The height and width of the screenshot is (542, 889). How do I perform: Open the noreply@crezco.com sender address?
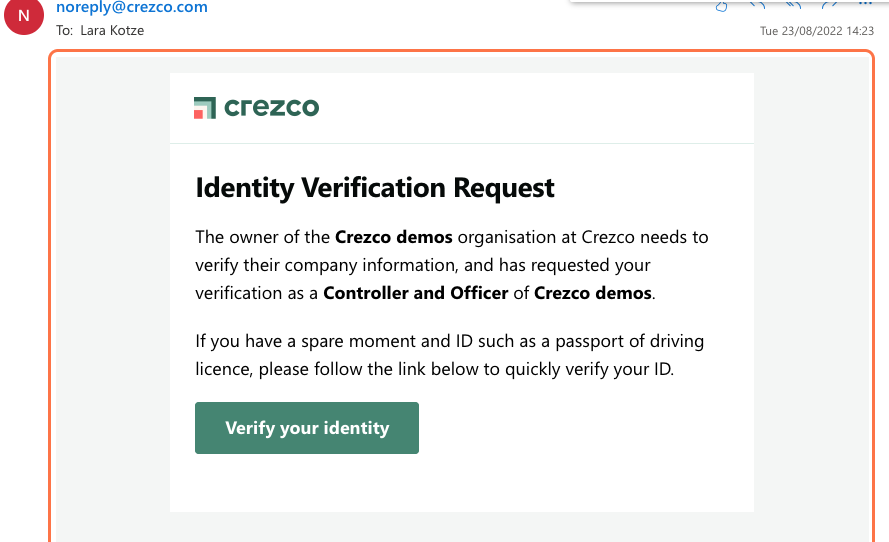(132, 7)
